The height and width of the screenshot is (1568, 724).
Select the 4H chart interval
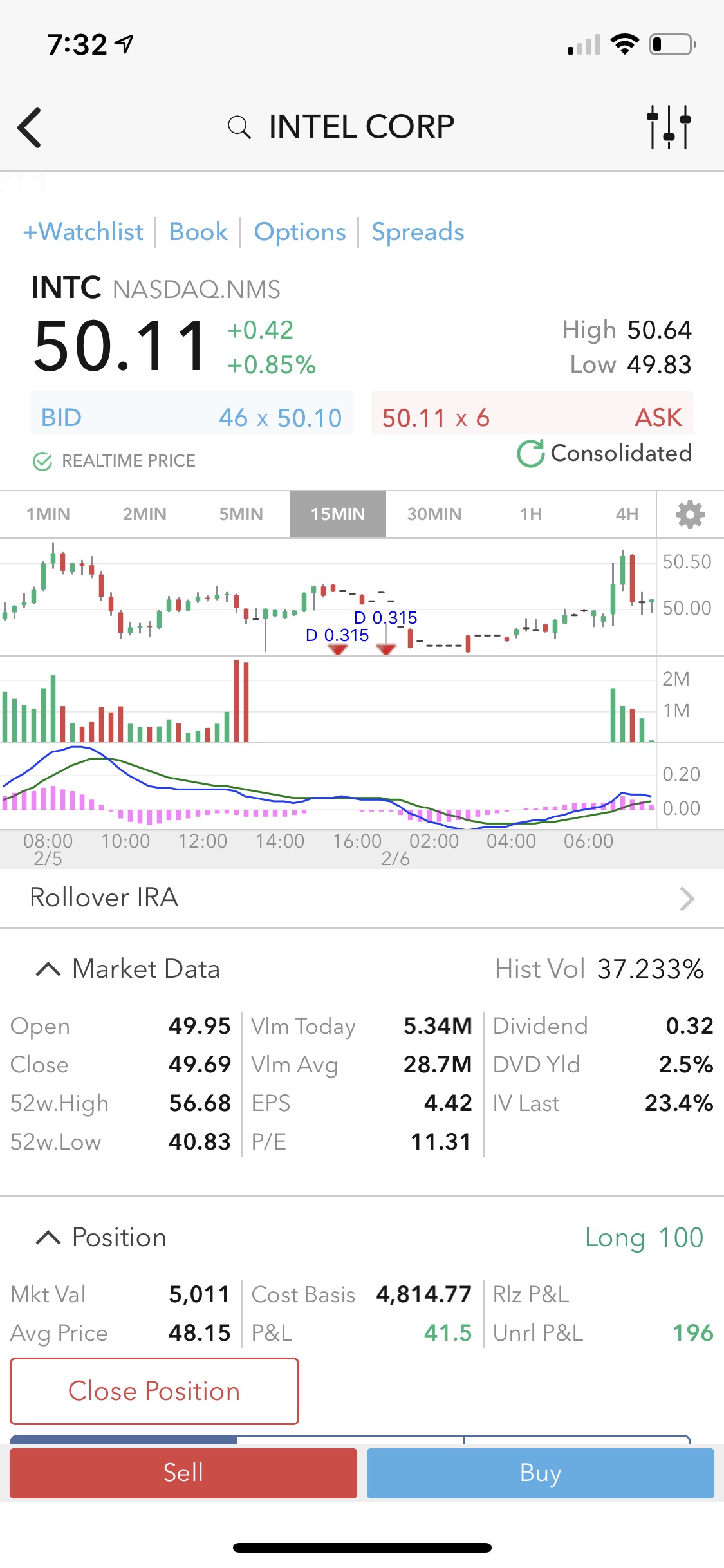[627, 514]
